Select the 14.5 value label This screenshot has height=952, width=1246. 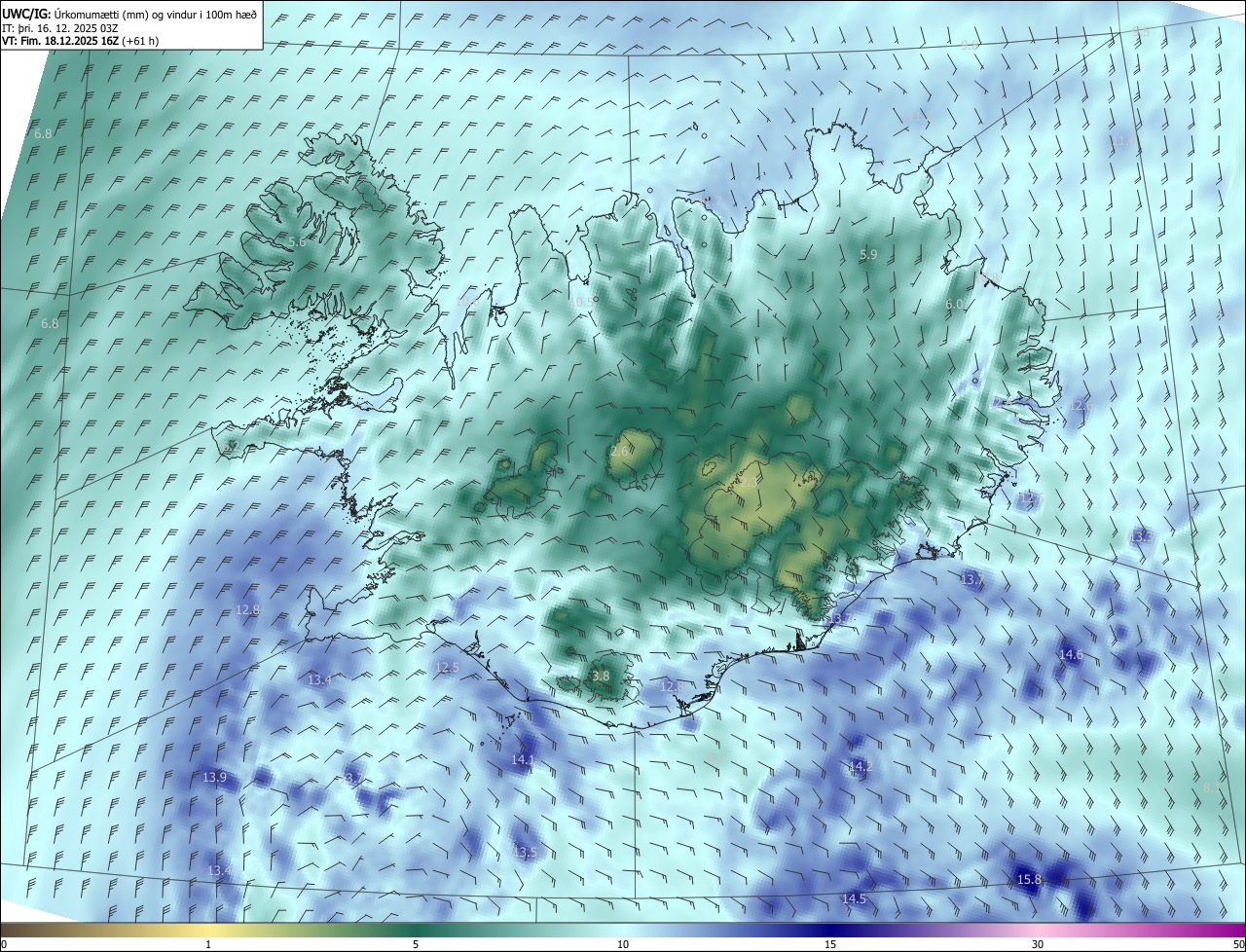point(854,898)
